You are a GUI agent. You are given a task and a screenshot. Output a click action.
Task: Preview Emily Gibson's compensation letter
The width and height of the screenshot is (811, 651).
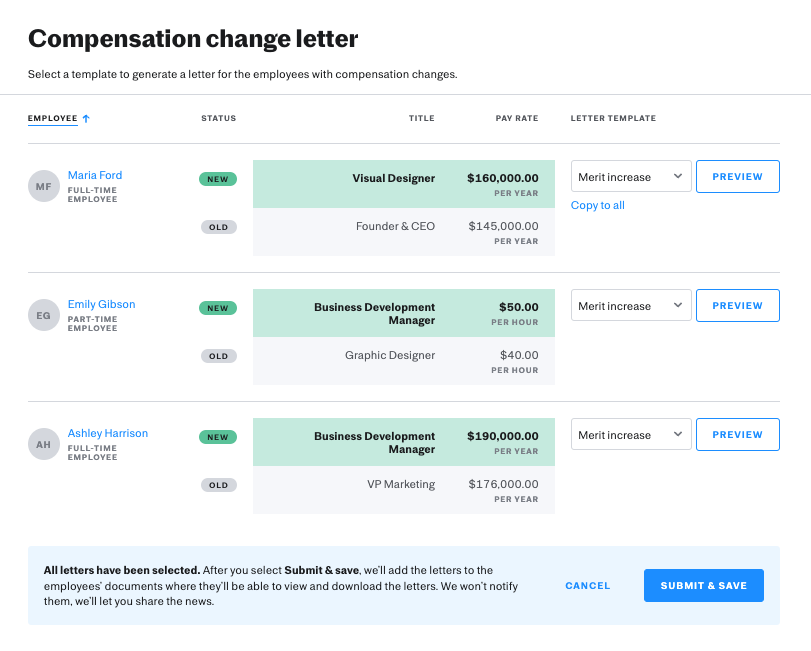point(737,306)
